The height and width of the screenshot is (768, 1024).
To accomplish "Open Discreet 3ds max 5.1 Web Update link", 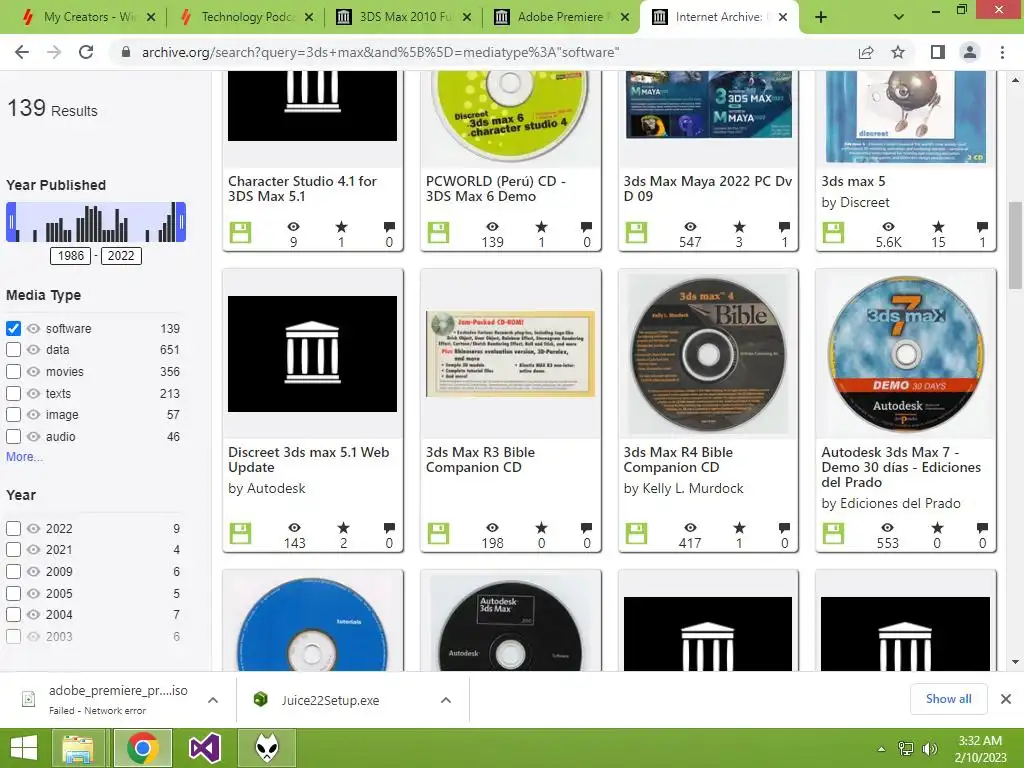I will pyautogui.click(x=308, y=460).
